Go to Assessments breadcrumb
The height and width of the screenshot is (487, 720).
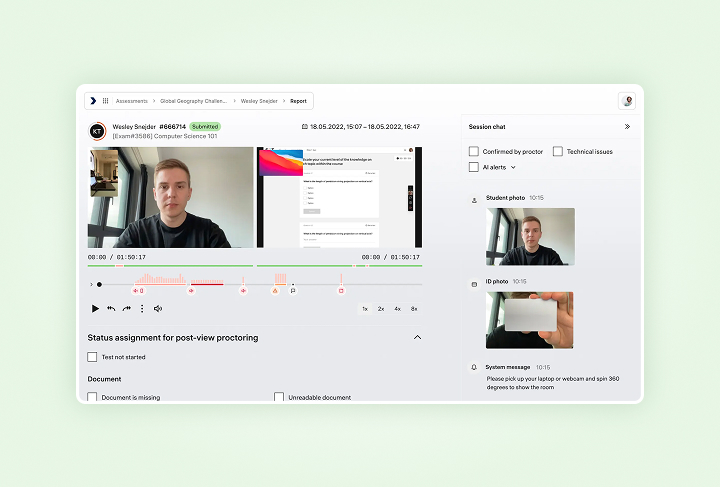click(132, 101)
